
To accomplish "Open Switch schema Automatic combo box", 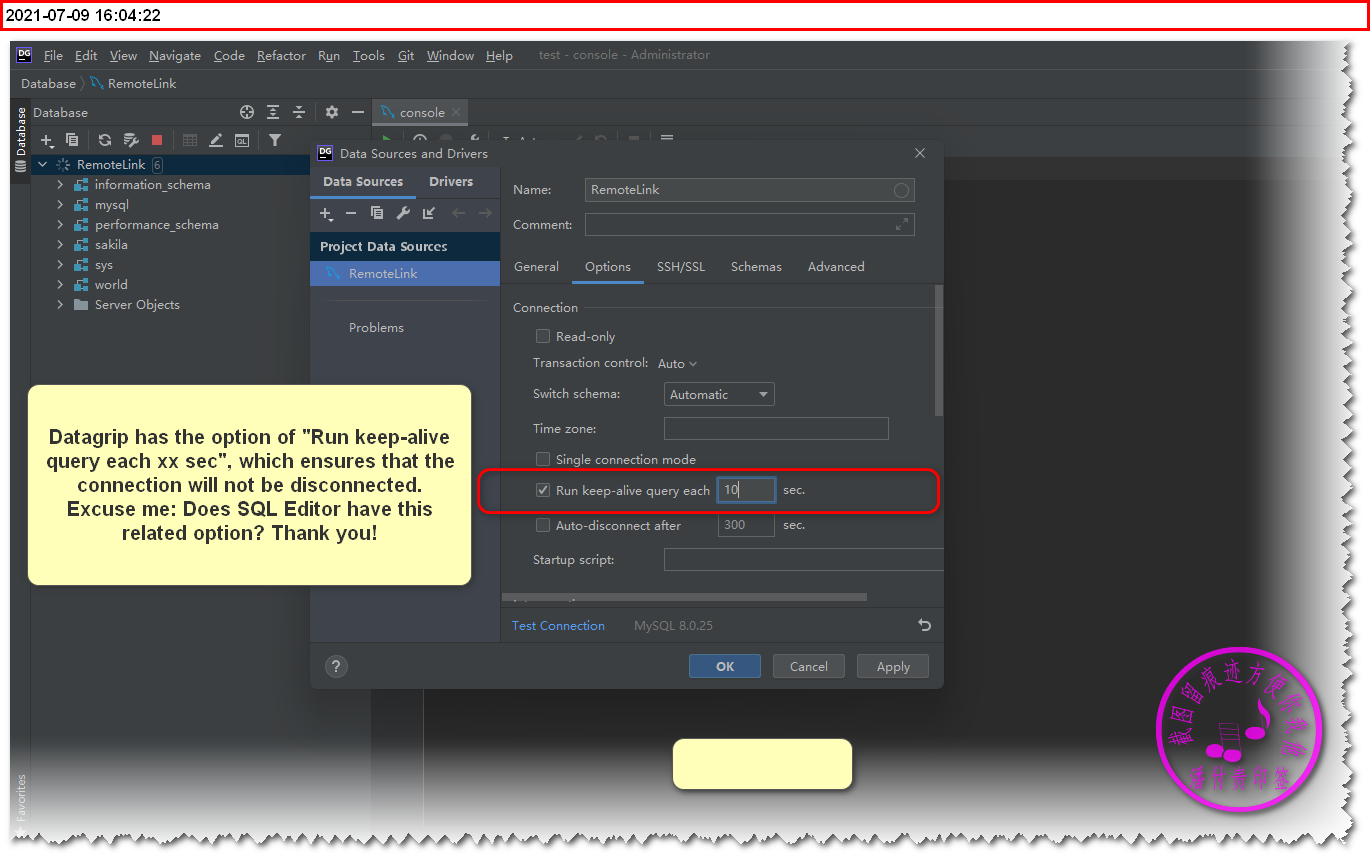I will (x=719, y=395).
